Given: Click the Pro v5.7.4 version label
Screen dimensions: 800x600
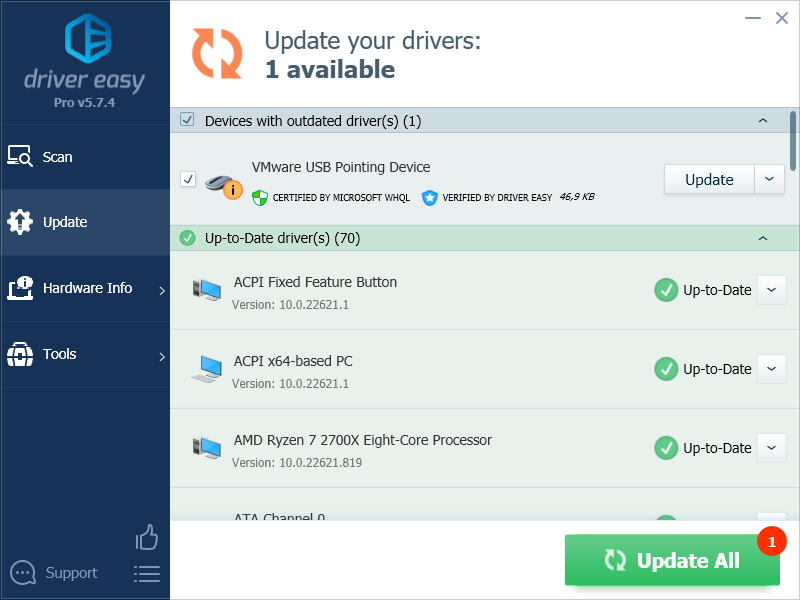Looking at the screenshot, I should coord(85,103).
